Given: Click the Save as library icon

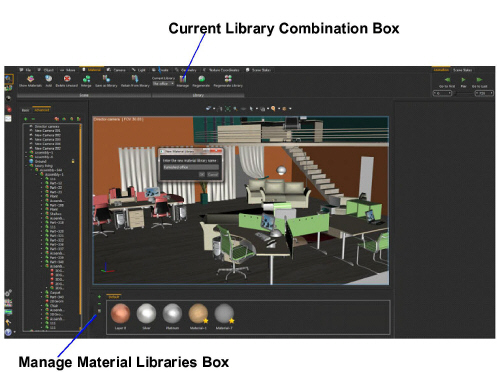Looking at the screenshot, I should click(x=106, y=79).
